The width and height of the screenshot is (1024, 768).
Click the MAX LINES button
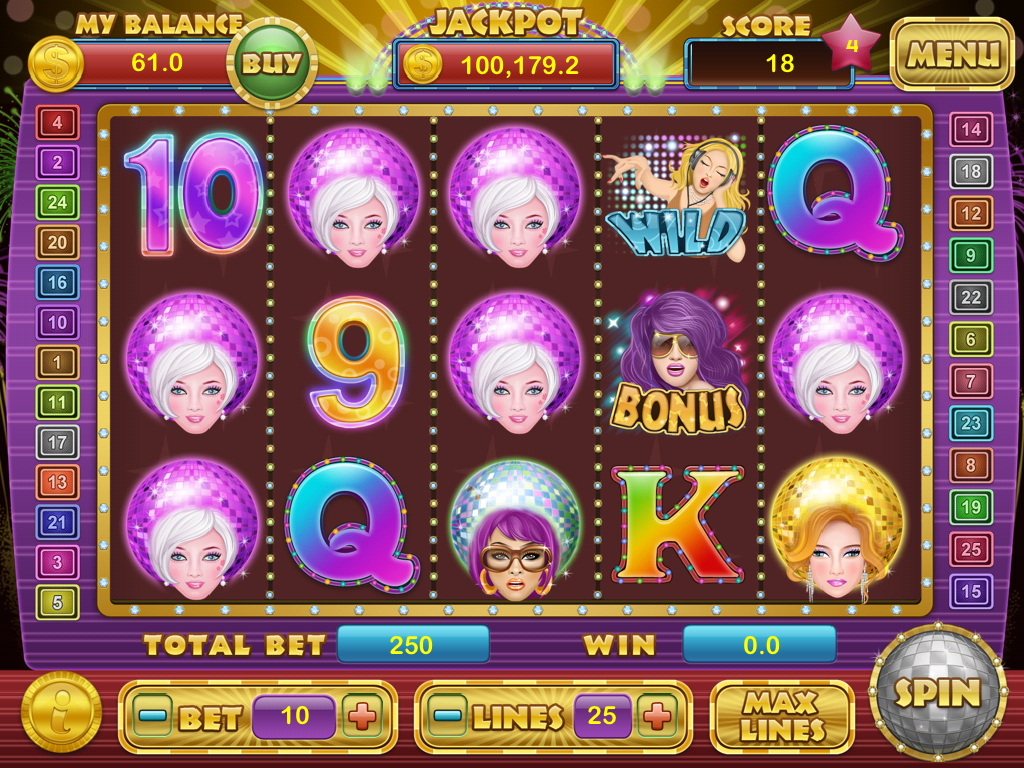[x=782, y=716]
